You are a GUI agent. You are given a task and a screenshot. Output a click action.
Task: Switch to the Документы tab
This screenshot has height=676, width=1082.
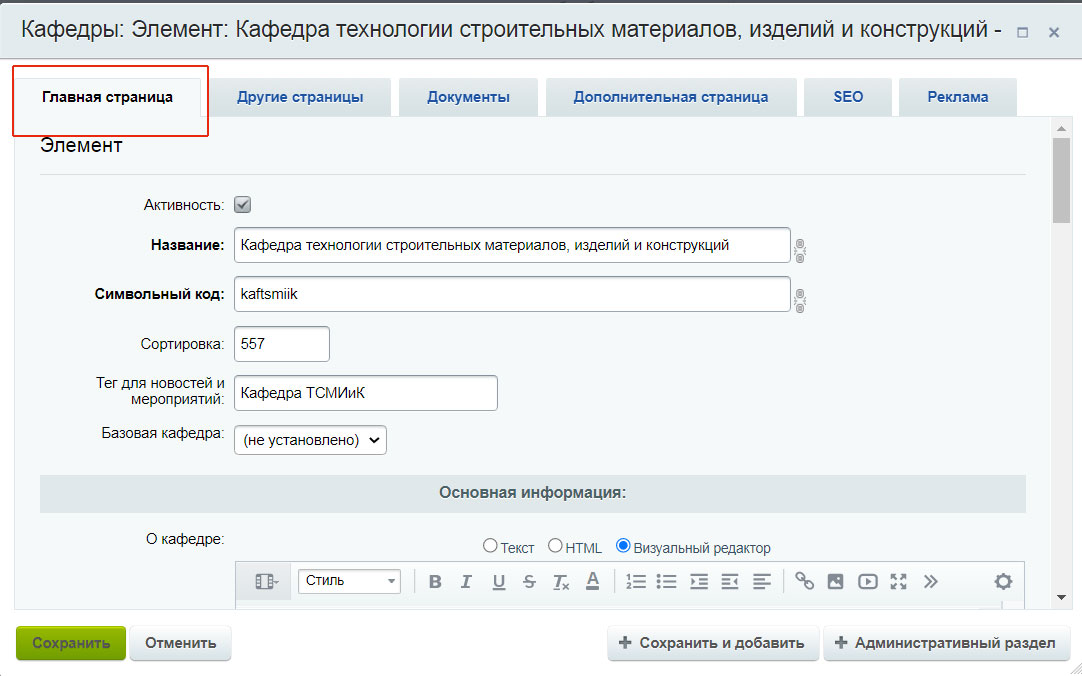[x=468, y=97]
